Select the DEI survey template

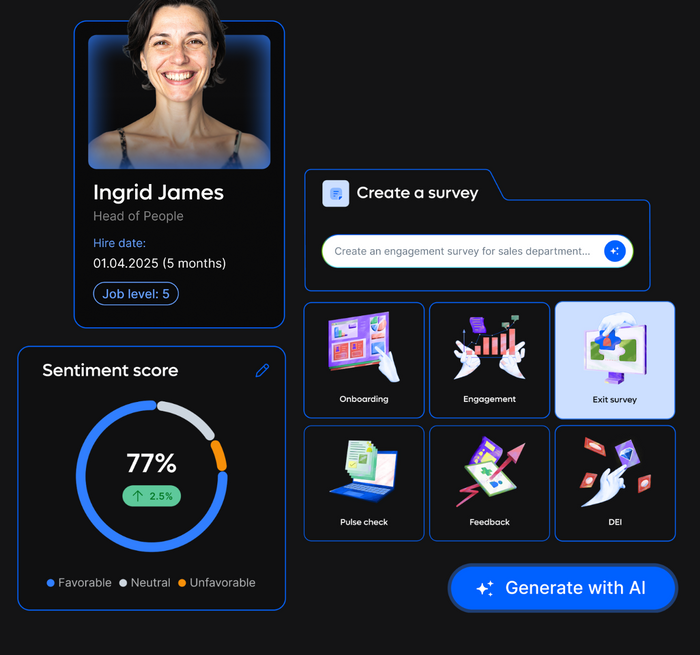tap(615, 483)
